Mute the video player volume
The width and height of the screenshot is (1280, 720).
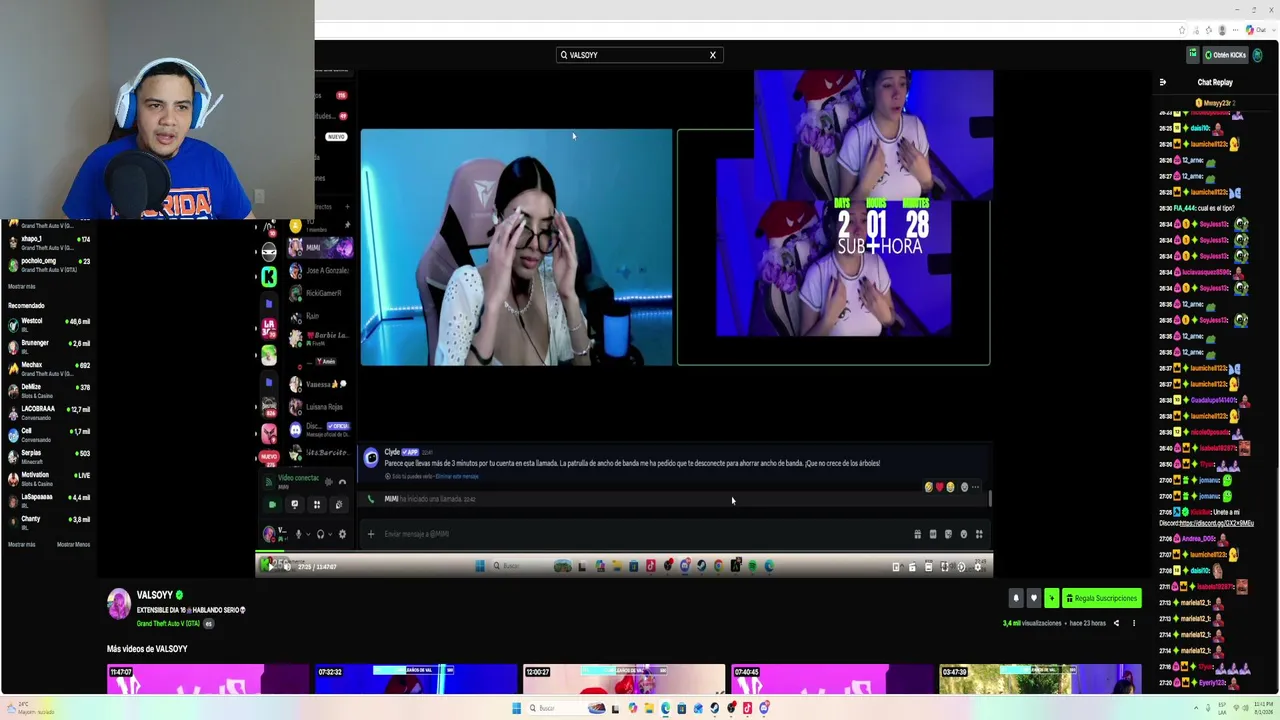point(287,567)
